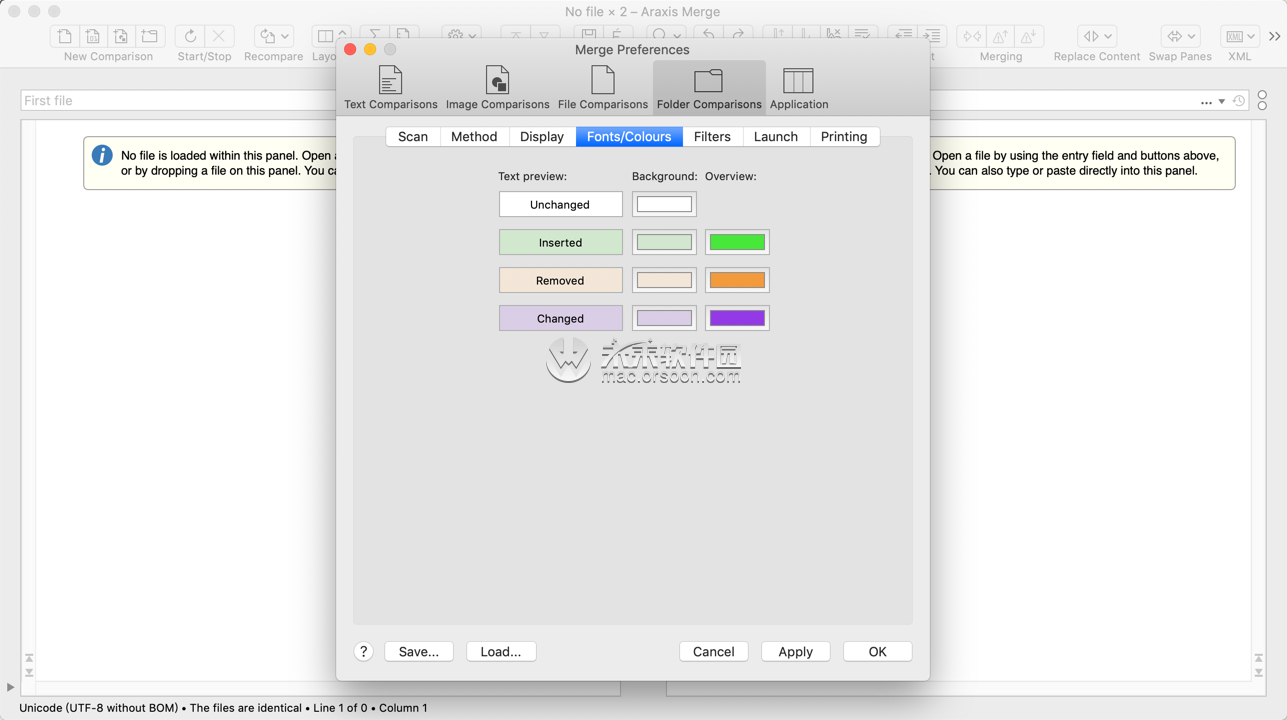Image resolution: width=1287 pixels, height=720 pixels.
Task: Click the ellipsis browse button in right file field
Action: click(x=1206, y=102)
